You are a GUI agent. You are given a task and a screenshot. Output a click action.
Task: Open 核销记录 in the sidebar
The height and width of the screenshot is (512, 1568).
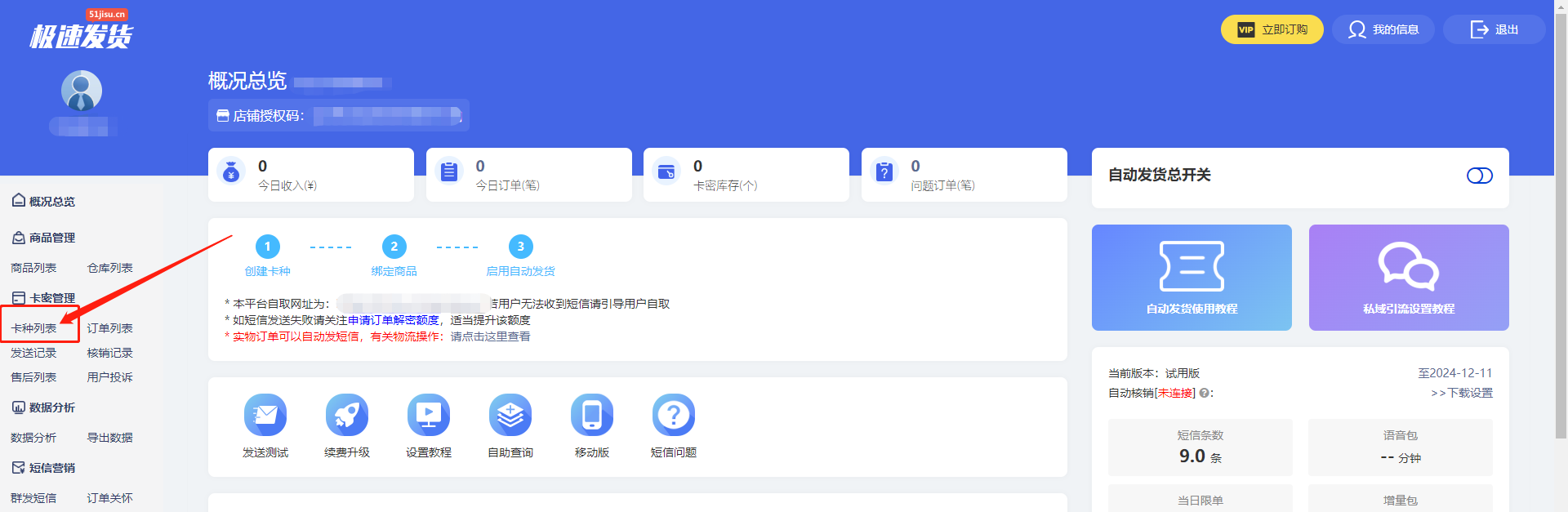(110, 353)
